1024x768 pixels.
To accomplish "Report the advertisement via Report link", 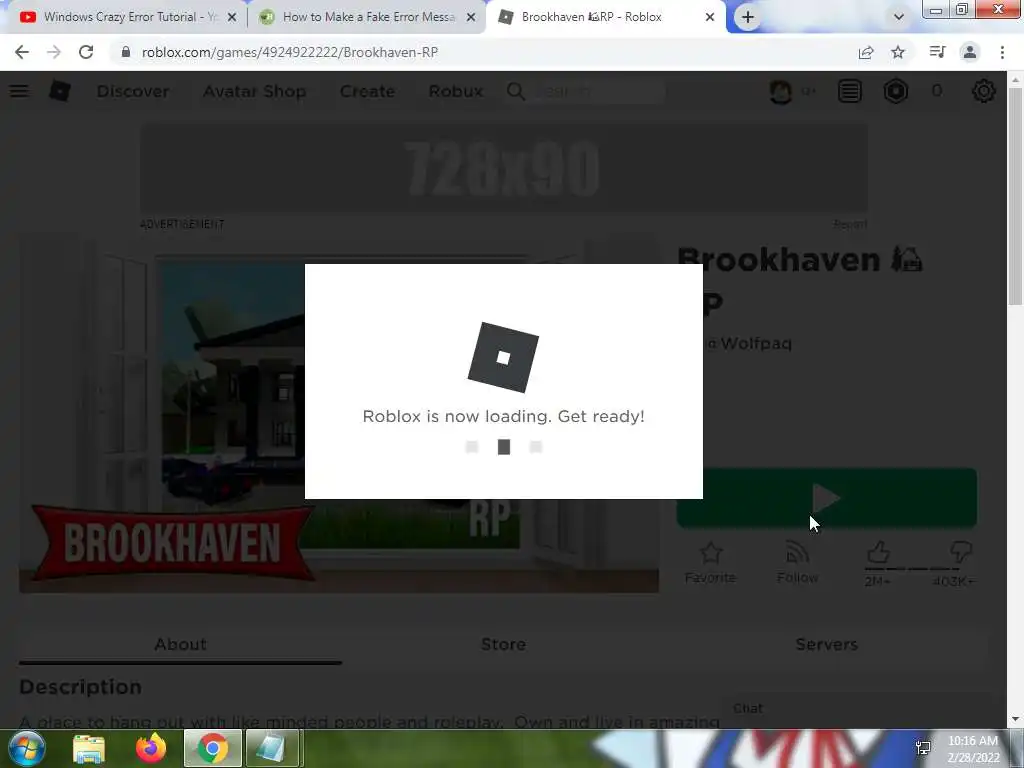I will point(850,225).
